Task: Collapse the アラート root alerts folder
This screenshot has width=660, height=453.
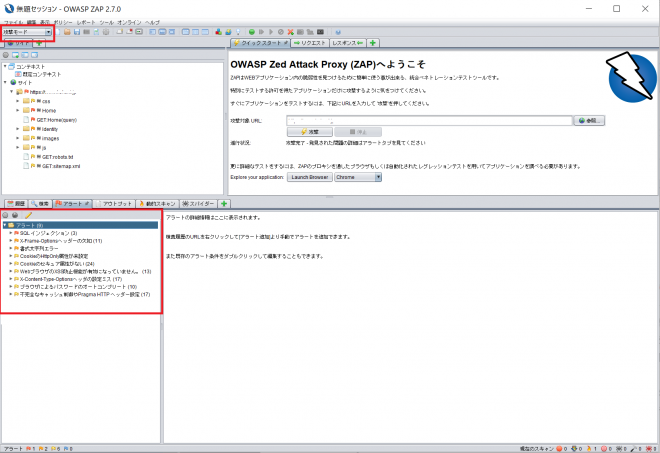Action: click(x=5, y=225)
